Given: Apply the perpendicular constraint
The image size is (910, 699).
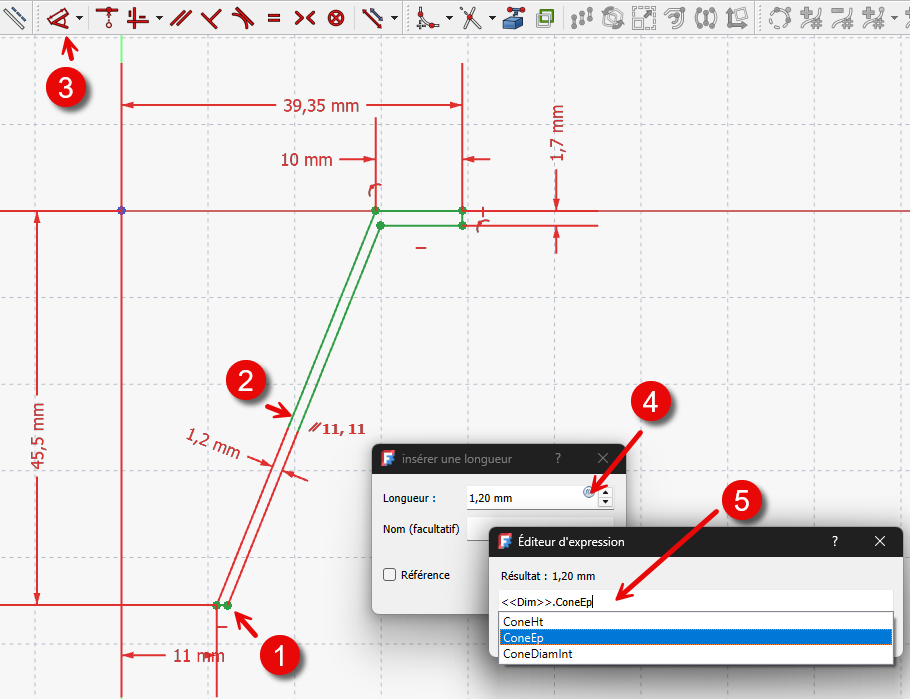Looking at the screenshot, I should tap(211, 18).
